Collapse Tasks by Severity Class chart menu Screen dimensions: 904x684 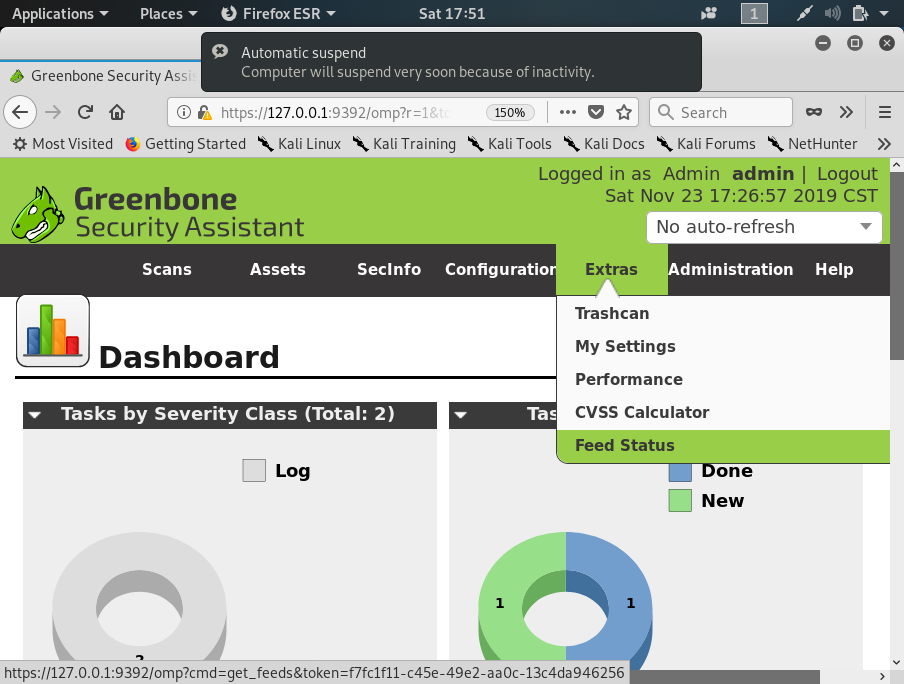35,415
